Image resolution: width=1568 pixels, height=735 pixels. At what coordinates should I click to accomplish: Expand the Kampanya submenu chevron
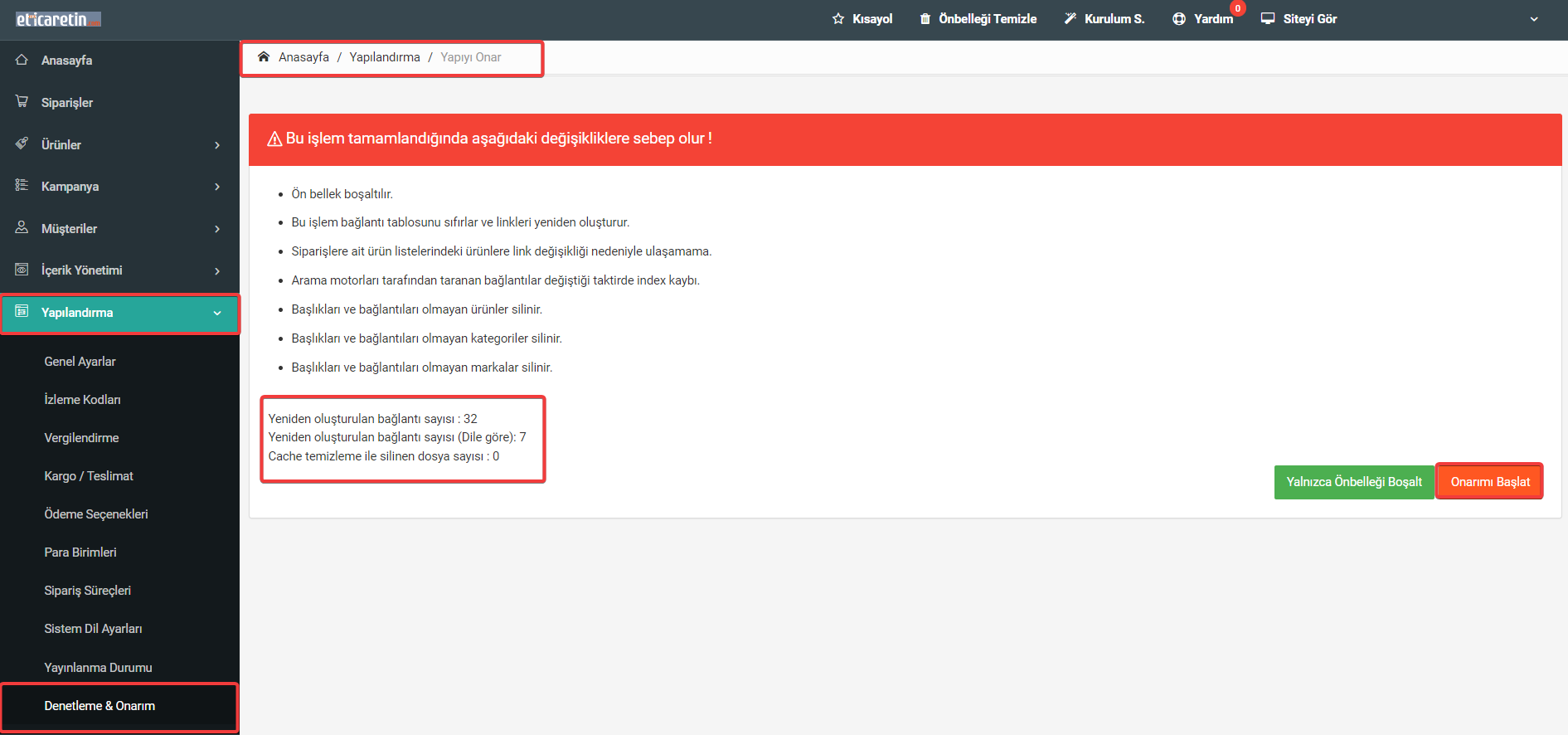[x=217, y=187]
